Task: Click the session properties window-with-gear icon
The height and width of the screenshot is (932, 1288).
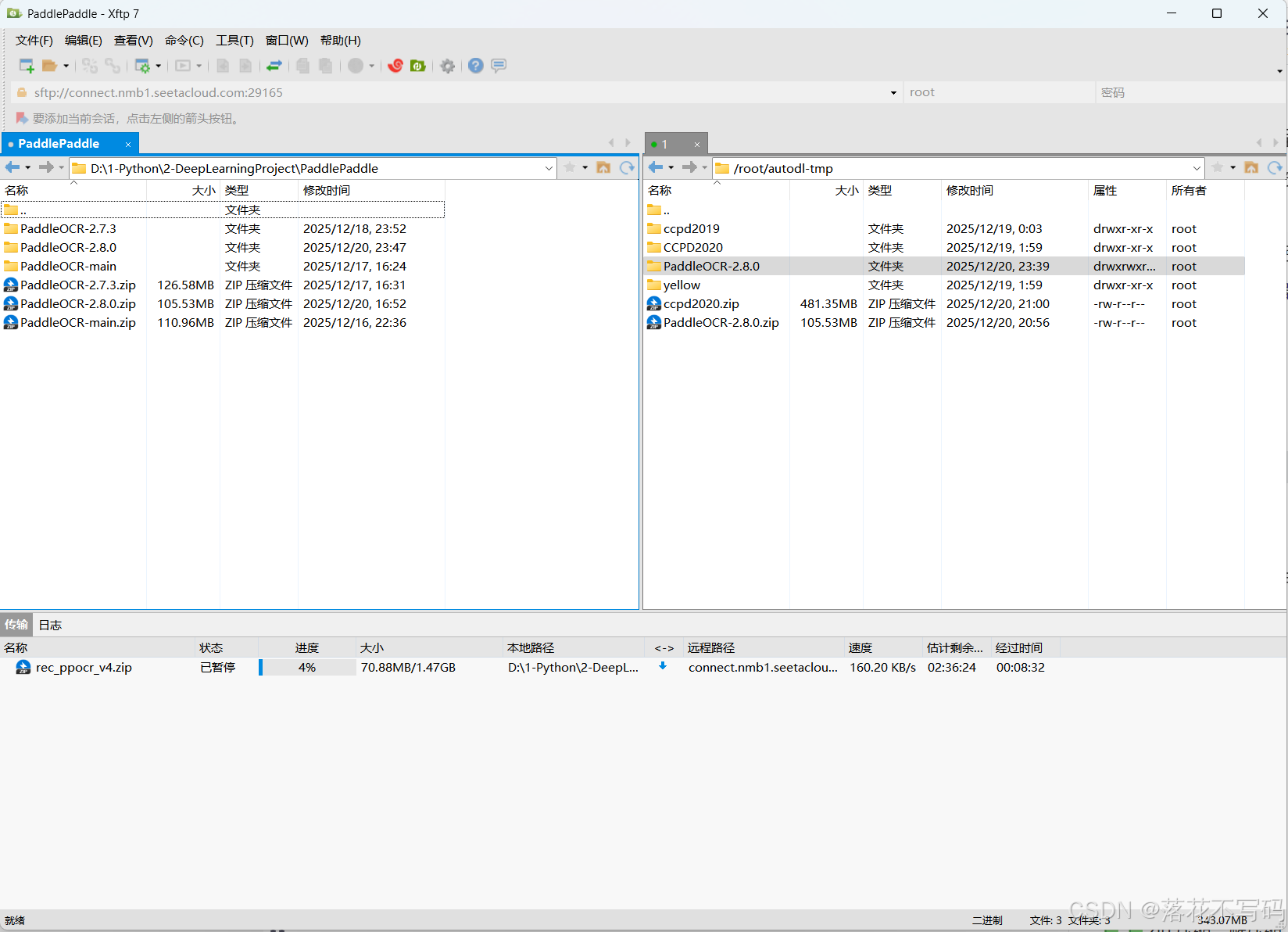Action: coord(142,66)
